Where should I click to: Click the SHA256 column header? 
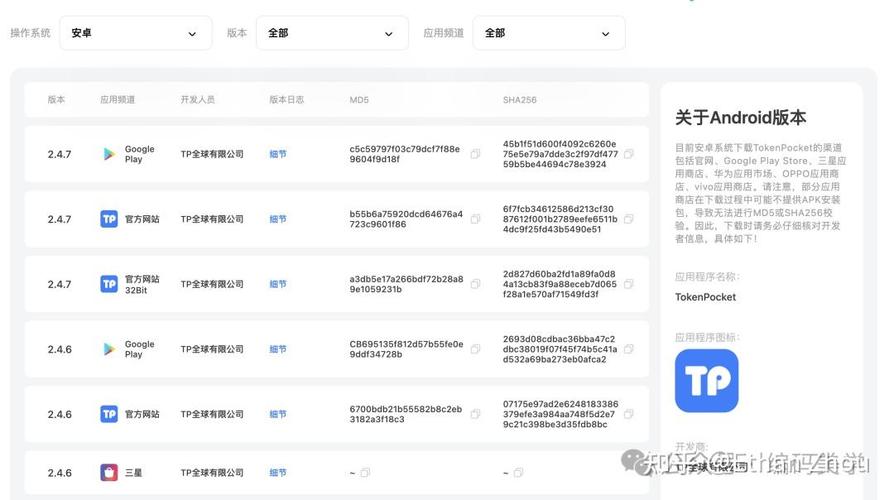(519, 100)
